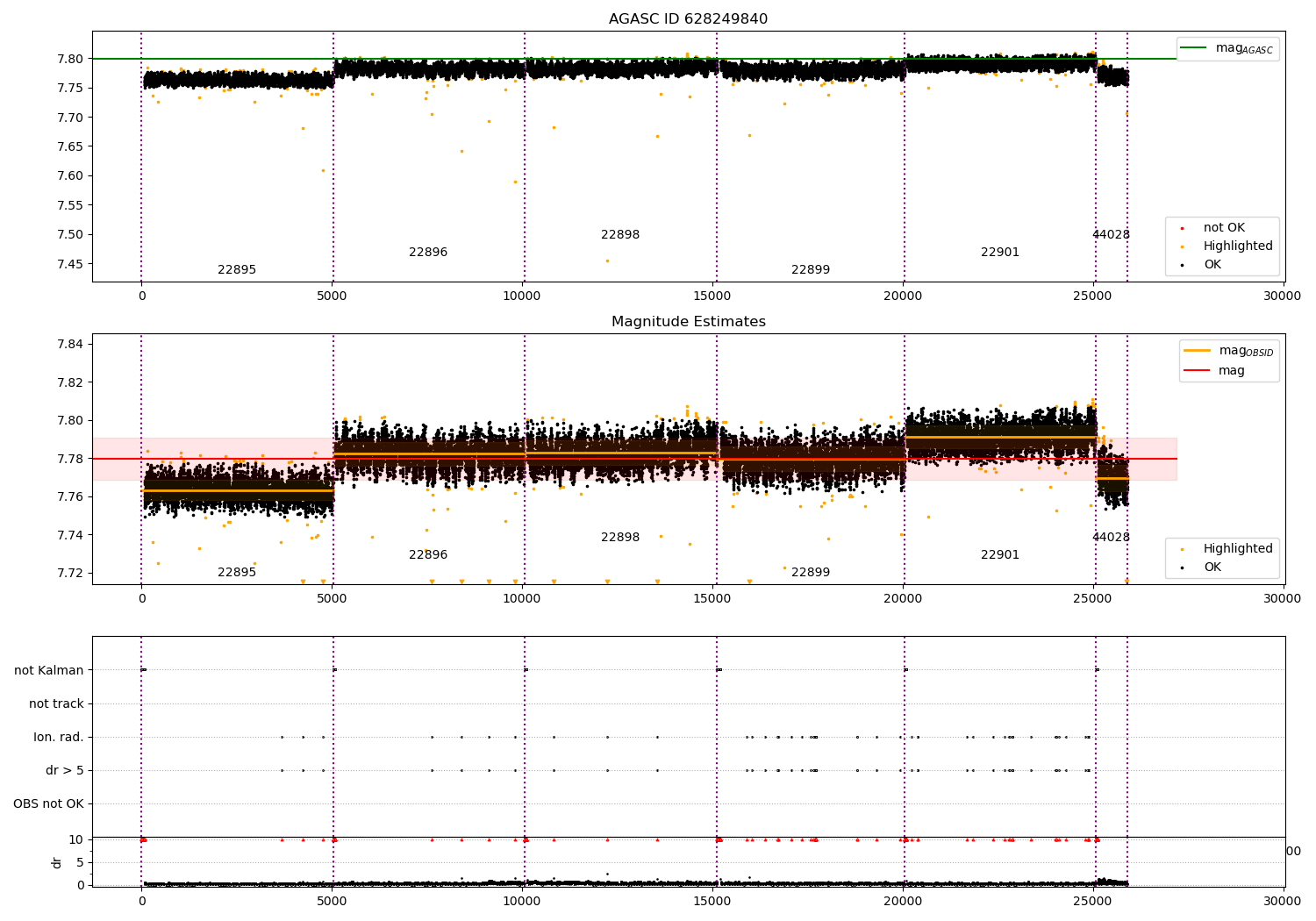Click the 7.55 y-axis tick label

70,205
